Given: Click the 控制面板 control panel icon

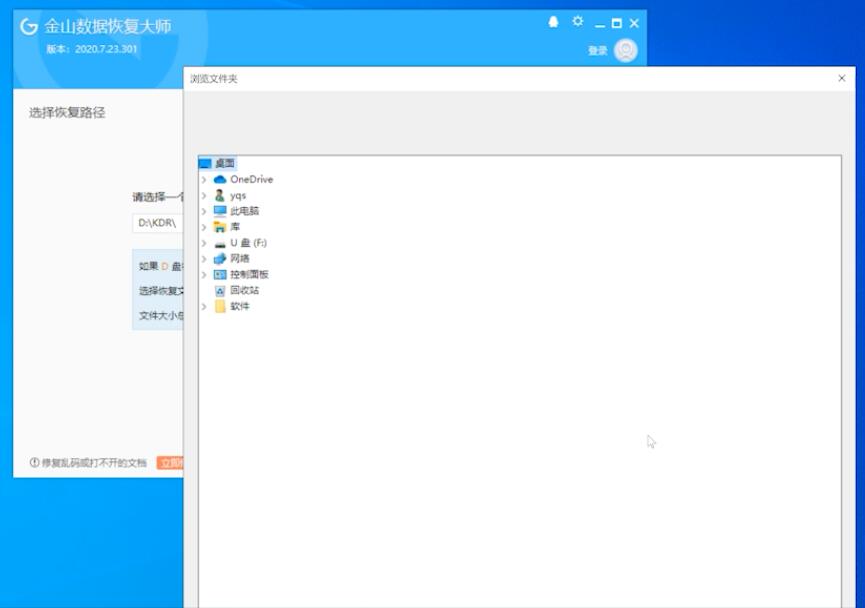Looking at the screenshot, I should (220, 274).
